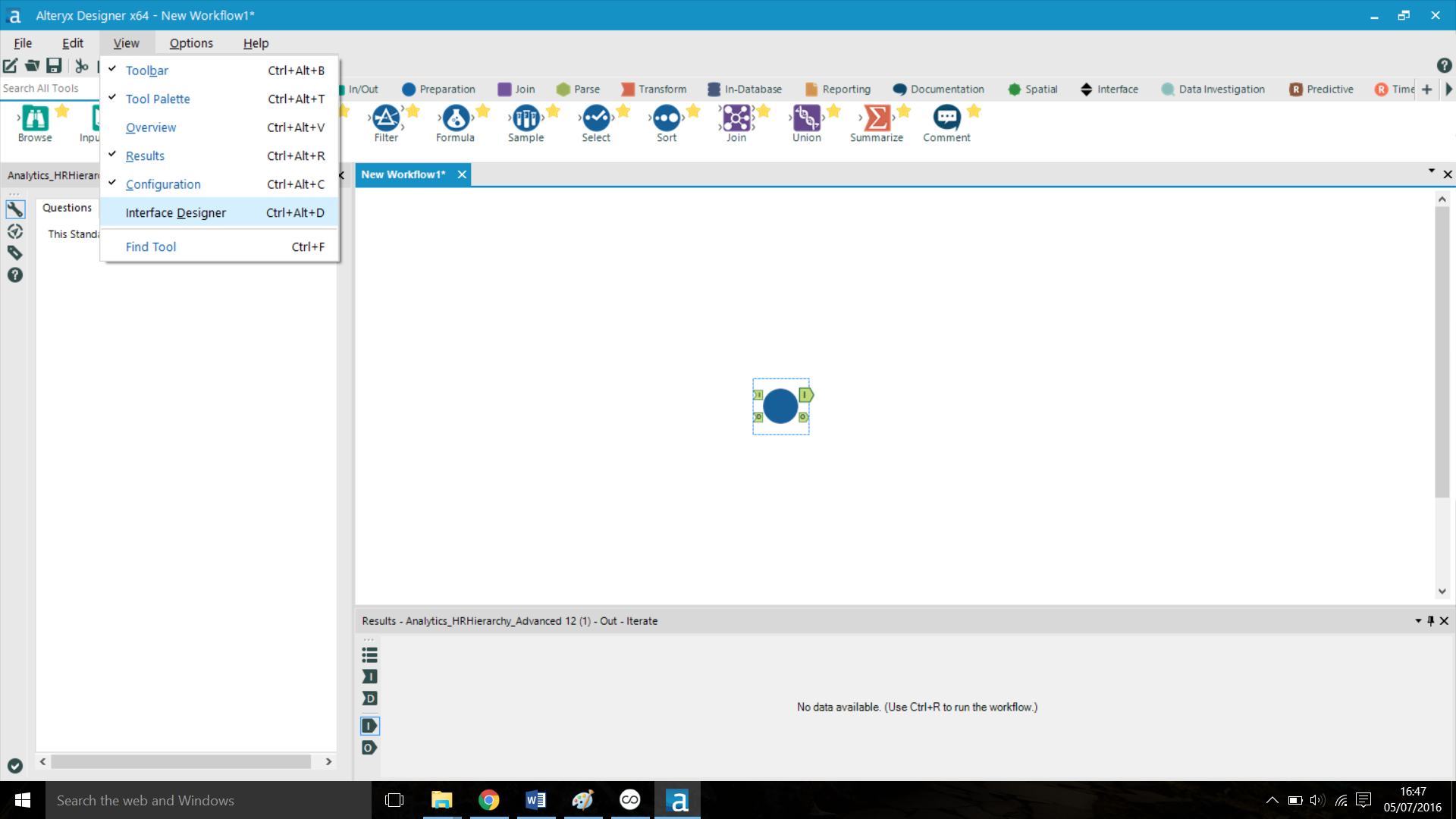
Task: Click the Find Tool button
Action: [151, 247]
